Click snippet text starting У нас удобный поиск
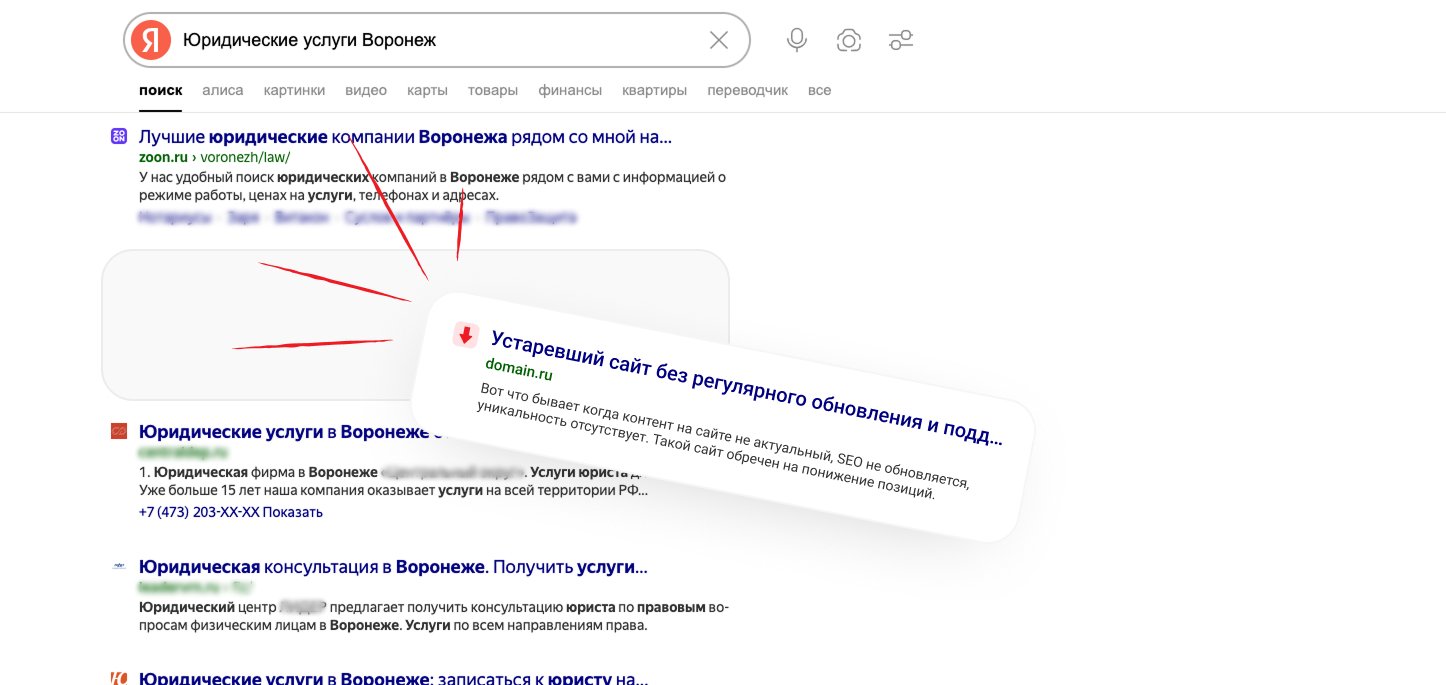Viewport: 1446px width, 685px height. pyautogui.click(x=432, y=186)
